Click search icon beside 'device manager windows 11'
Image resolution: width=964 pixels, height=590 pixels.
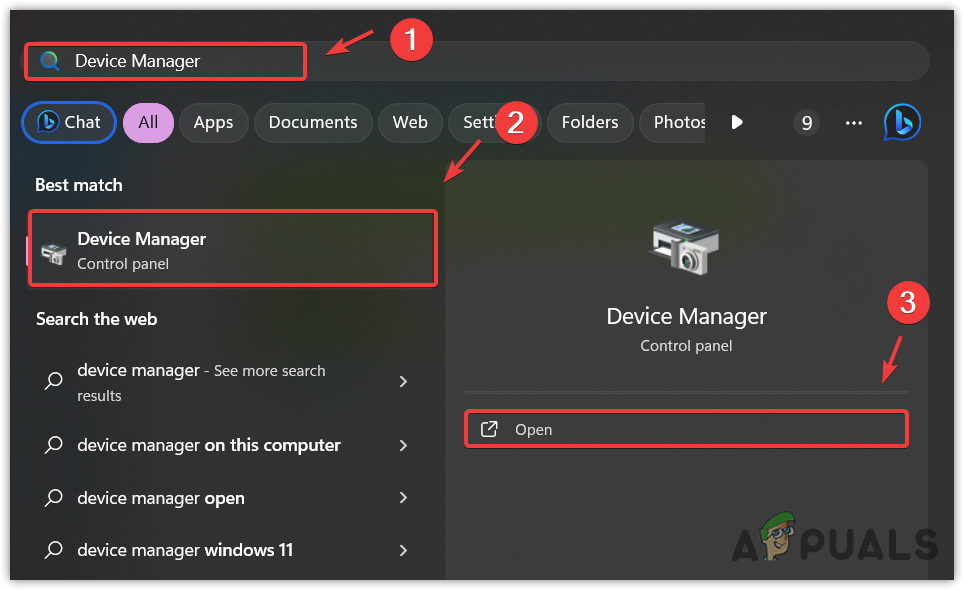54,550
